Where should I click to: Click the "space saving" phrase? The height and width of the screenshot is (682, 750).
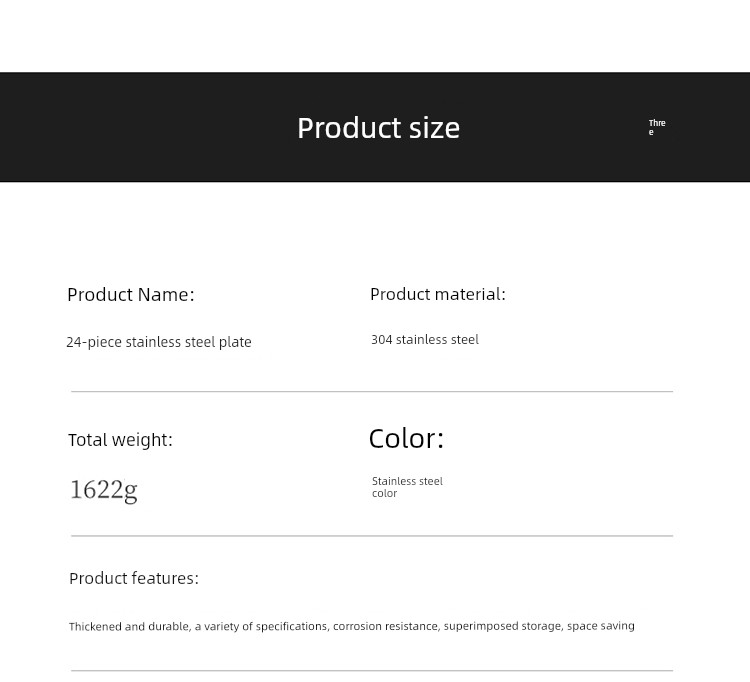click(600, 627)
